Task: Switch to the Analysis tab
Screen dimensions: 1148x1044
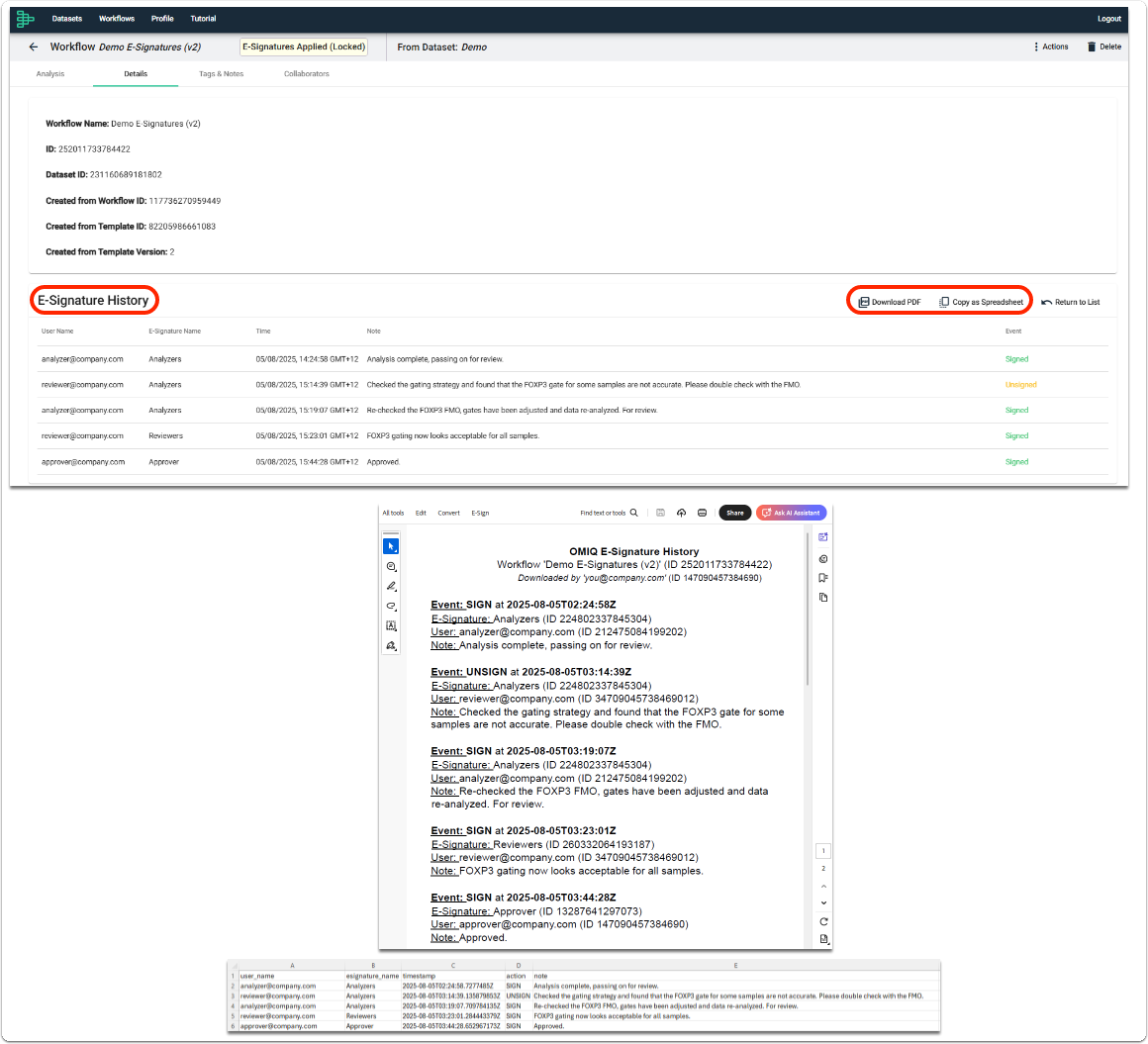Action: 50,74
